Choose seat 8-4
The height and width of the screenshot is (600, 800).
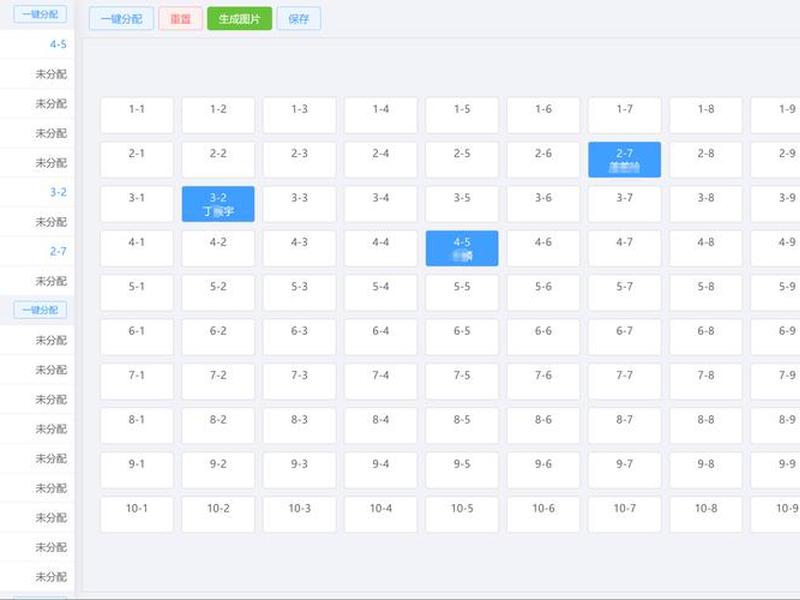pyautogui.click(x=381, y=426)
